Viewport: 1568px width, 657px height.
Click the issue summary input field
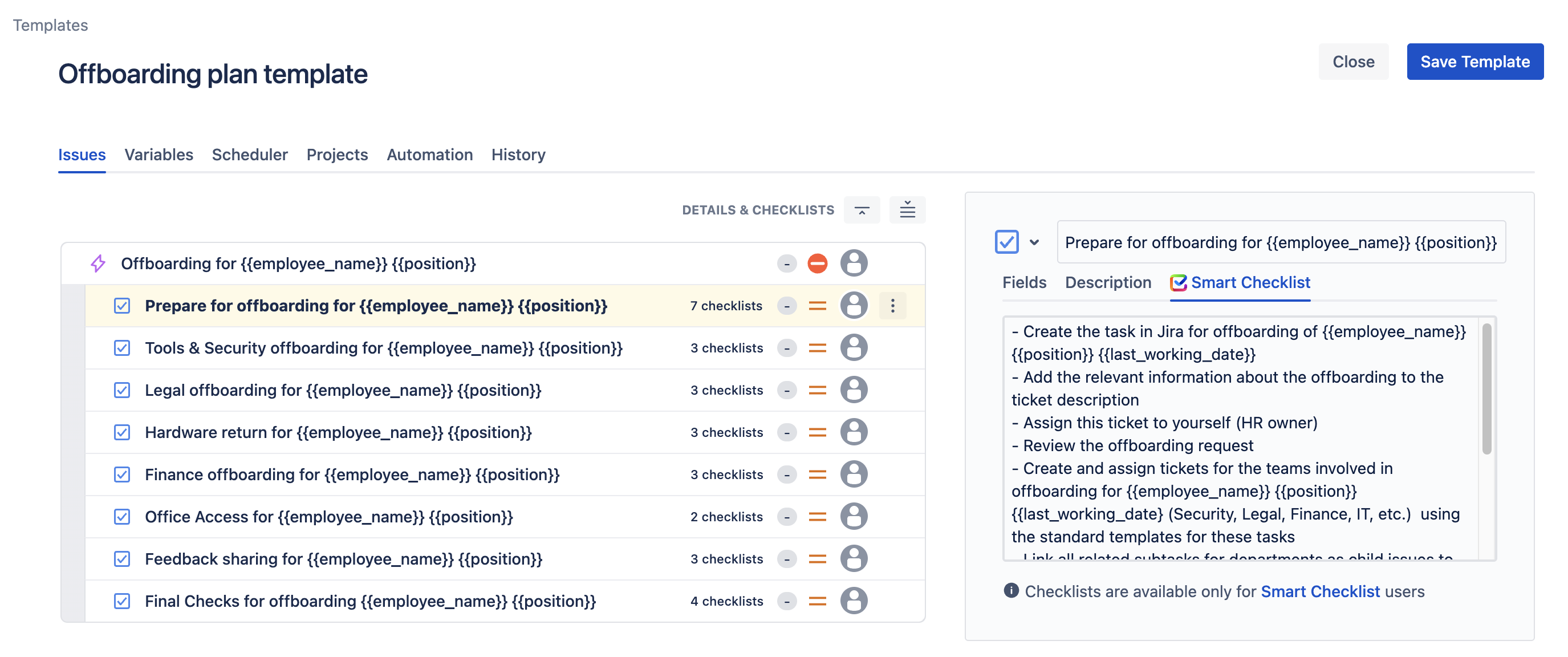click(1281, 242)
